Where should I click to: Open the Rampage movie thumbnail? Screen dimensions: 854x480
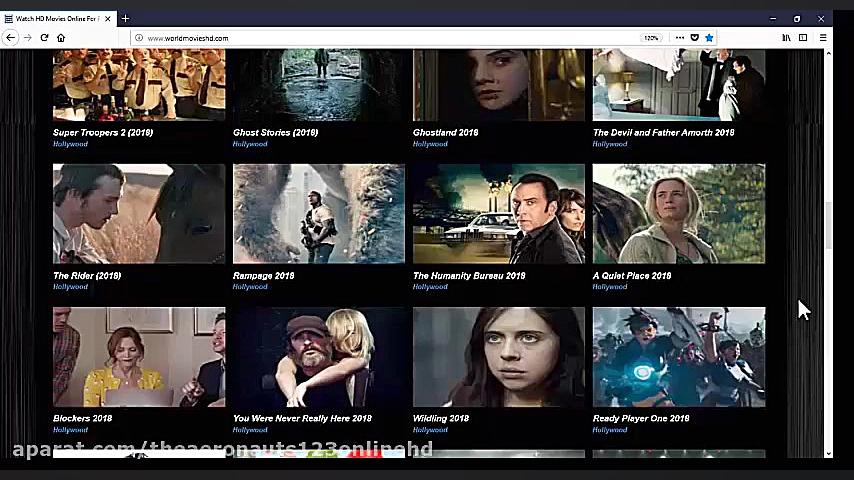pyautogui.click(x=319, y=214)
